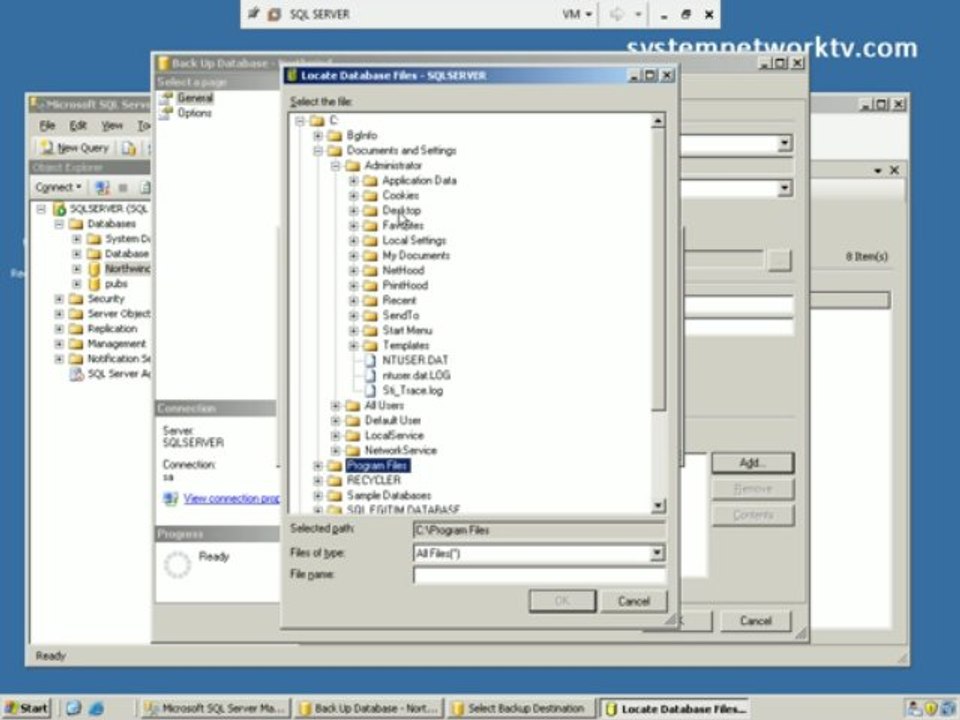Select the NetHood folder icon
The width and height of the screenshot is (960, 720).
[x=370, y=271]
